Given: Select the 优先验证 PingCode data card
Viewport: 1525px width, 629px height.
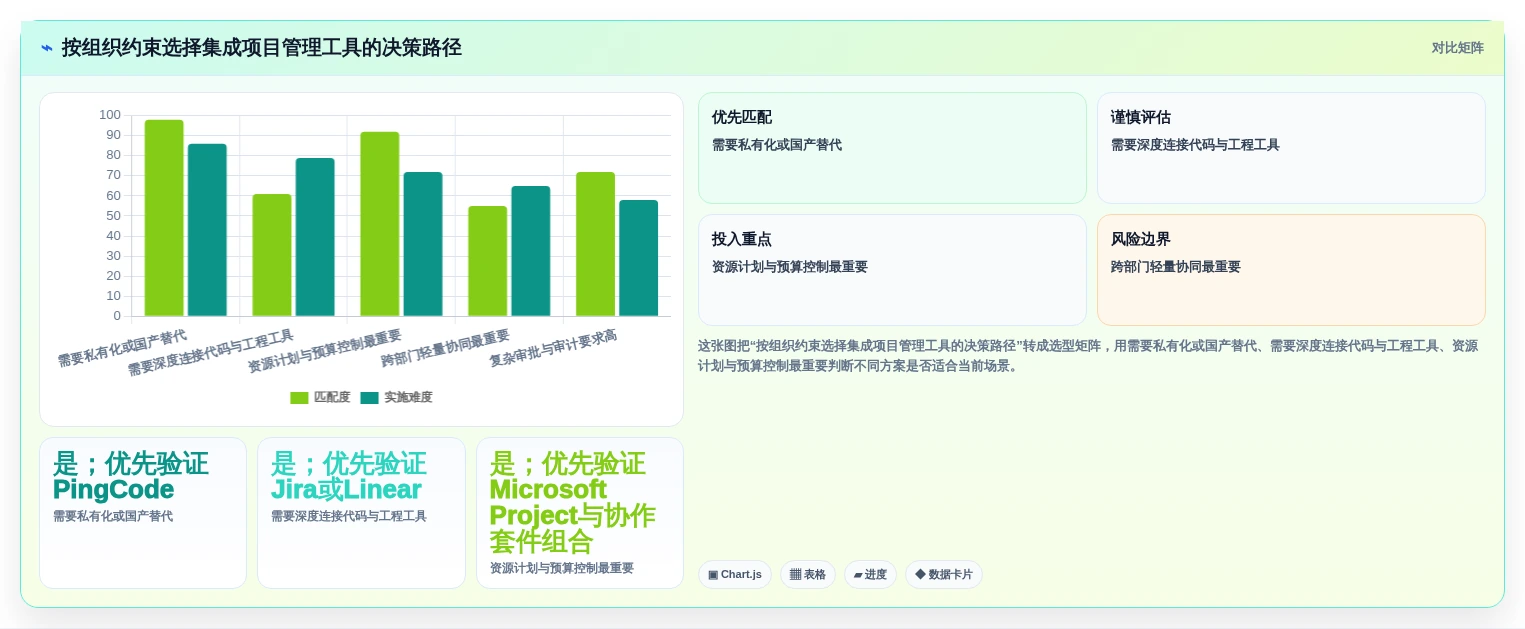Looking at the screenshot, I should (143, 513).
